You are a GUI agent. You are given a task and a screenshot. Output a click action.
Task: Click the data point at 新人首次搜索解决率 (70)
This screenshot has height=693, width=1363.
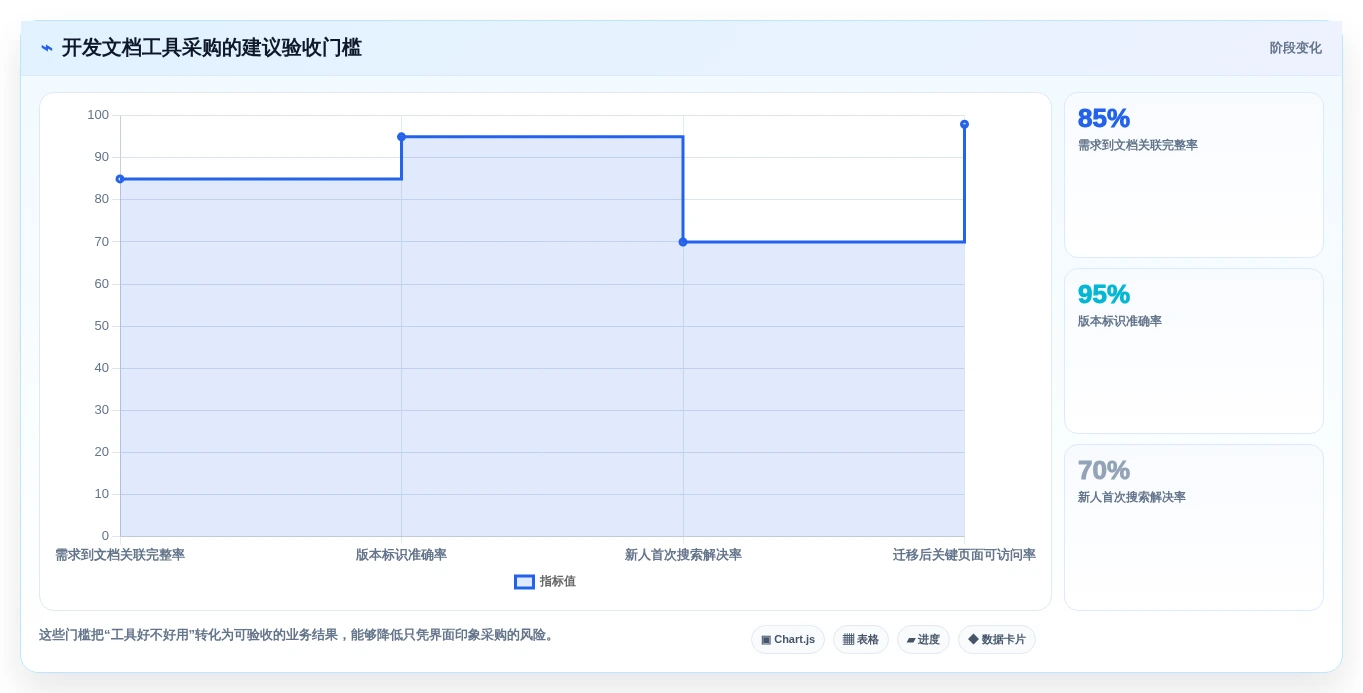pos(683,242)
